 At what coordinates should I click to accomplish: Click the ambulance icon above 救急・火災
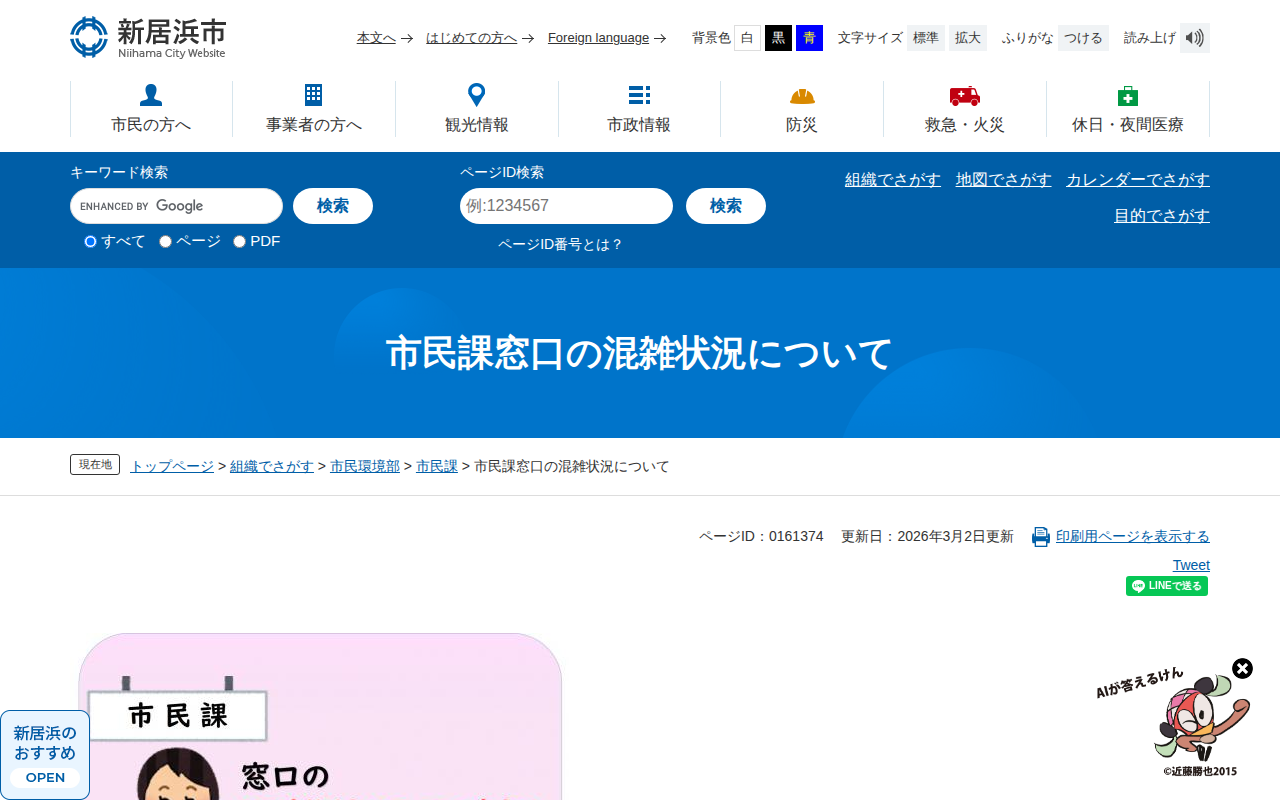tap(965, 96)
